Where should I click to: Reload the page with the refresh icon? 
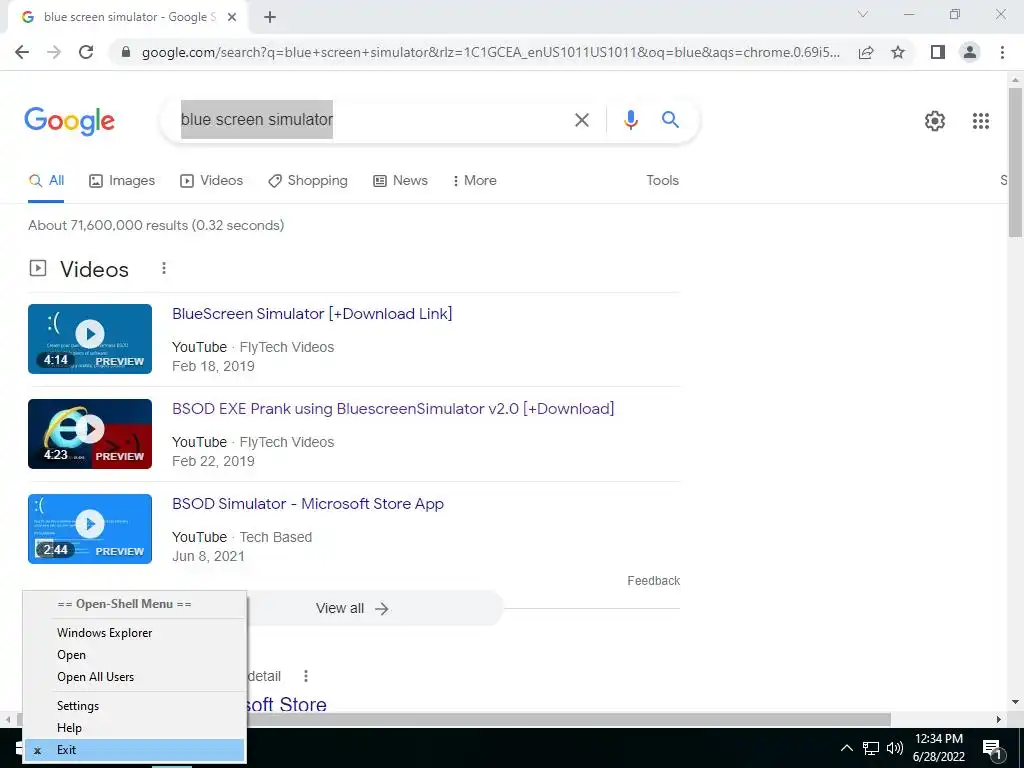[x=86, y=52]
